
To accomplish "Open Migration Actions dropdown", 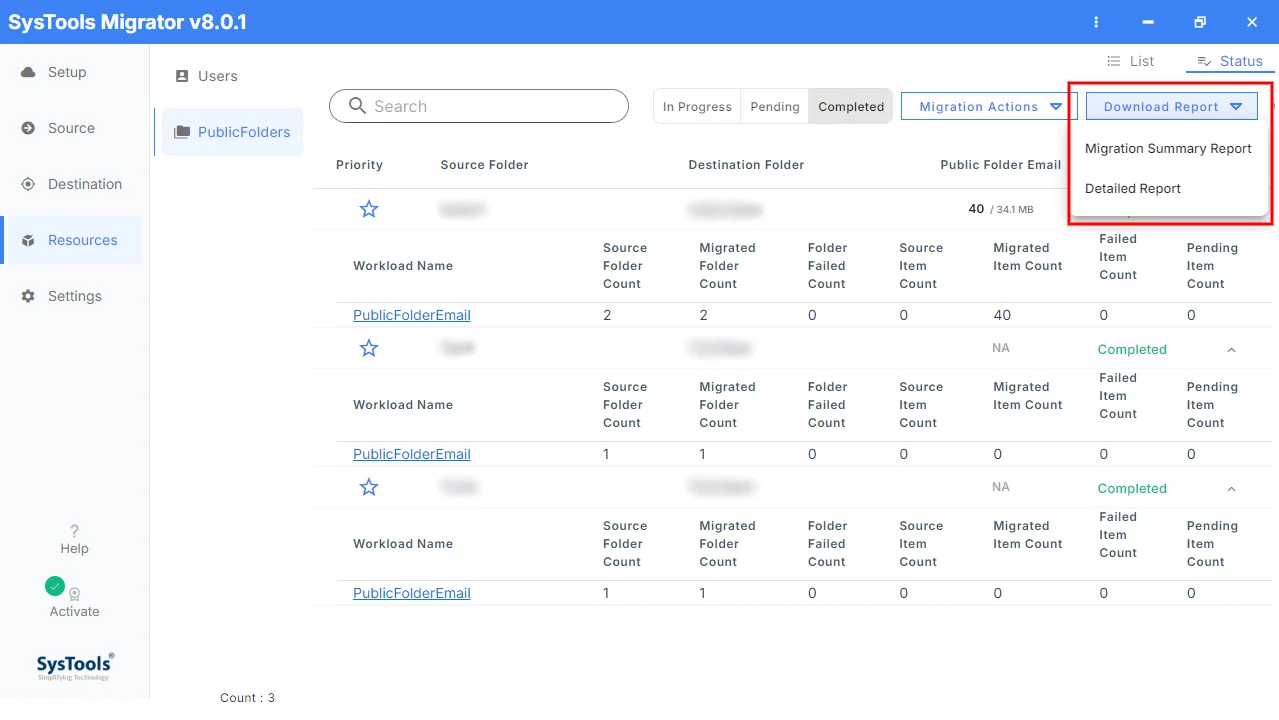I will [987, 107].
